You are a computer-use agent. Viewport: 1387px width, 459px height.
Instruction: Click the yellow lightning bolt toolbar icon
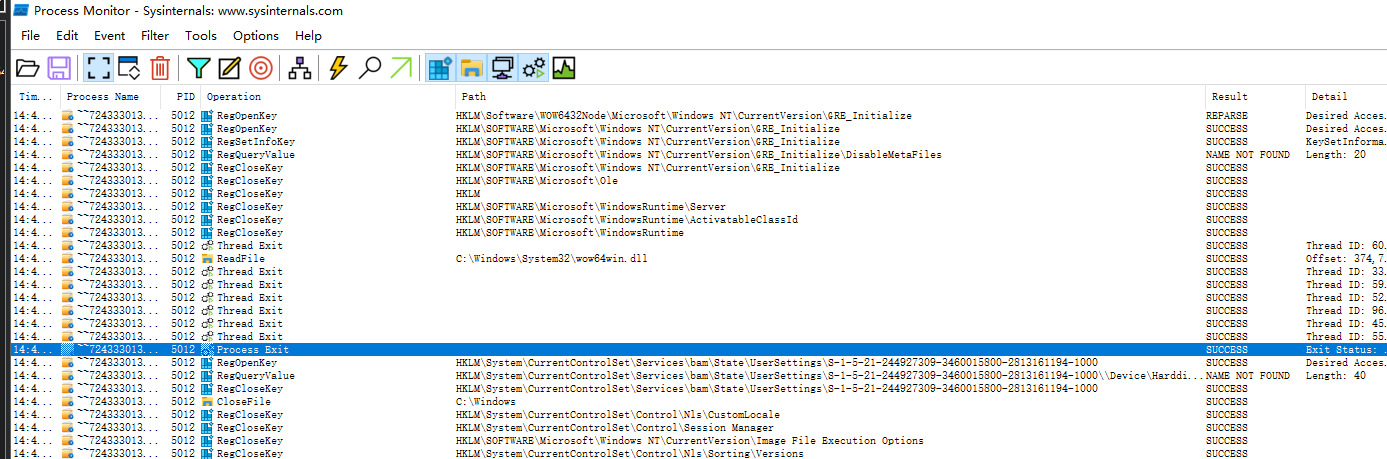(338, 68)
